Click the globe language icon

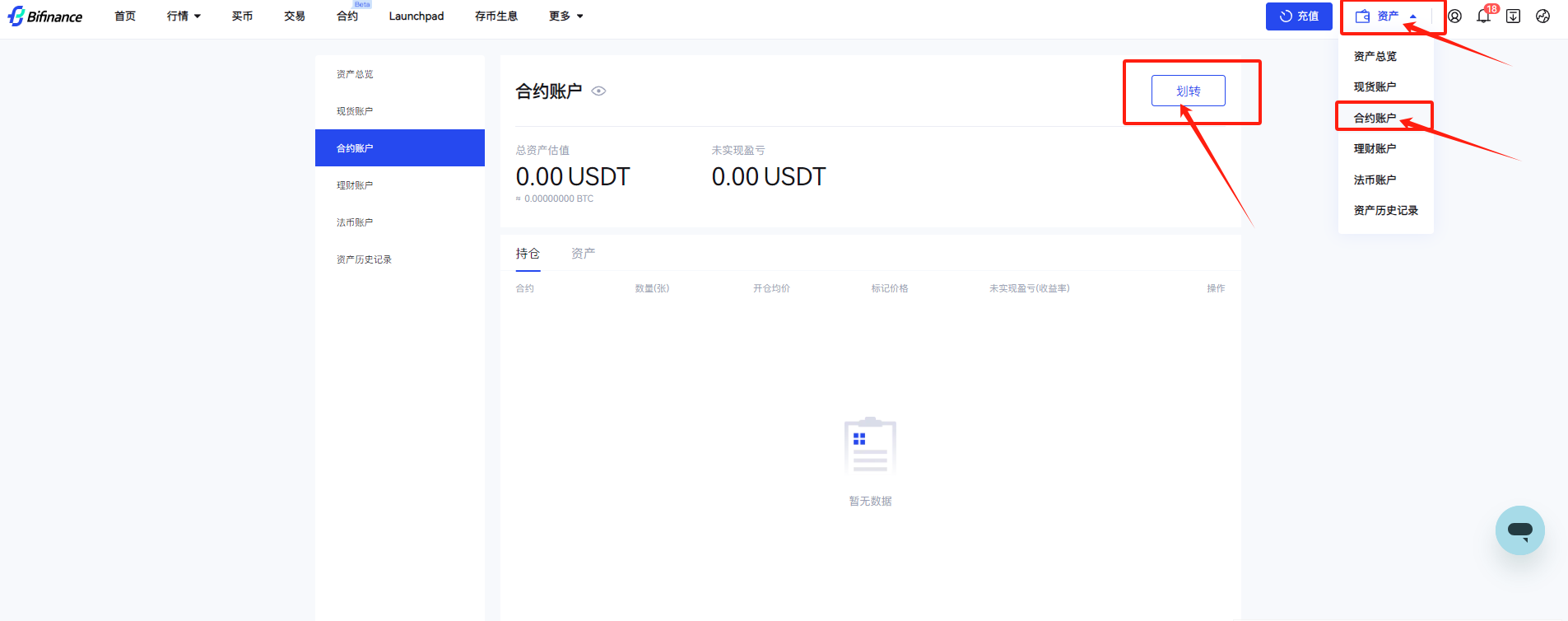point(1542,16)
